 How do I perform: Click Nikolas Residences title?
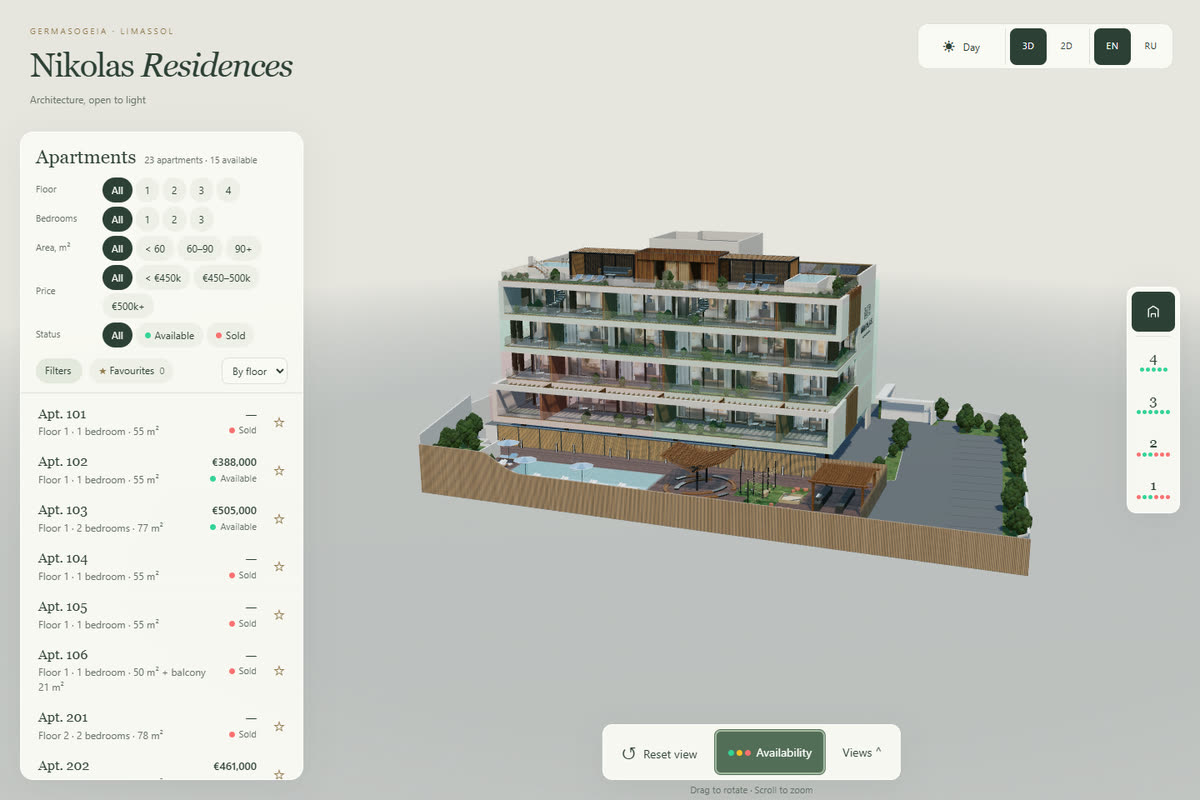[161, 65]
